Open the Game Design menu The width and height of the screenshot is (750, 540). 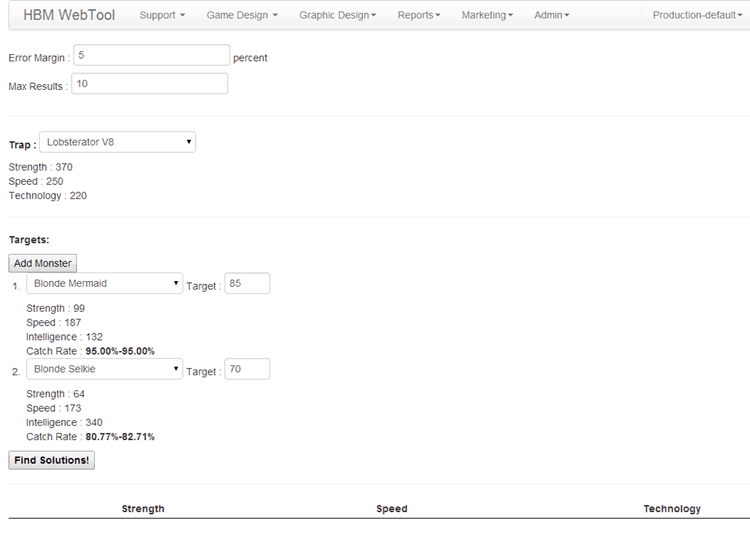pos(242,15)
